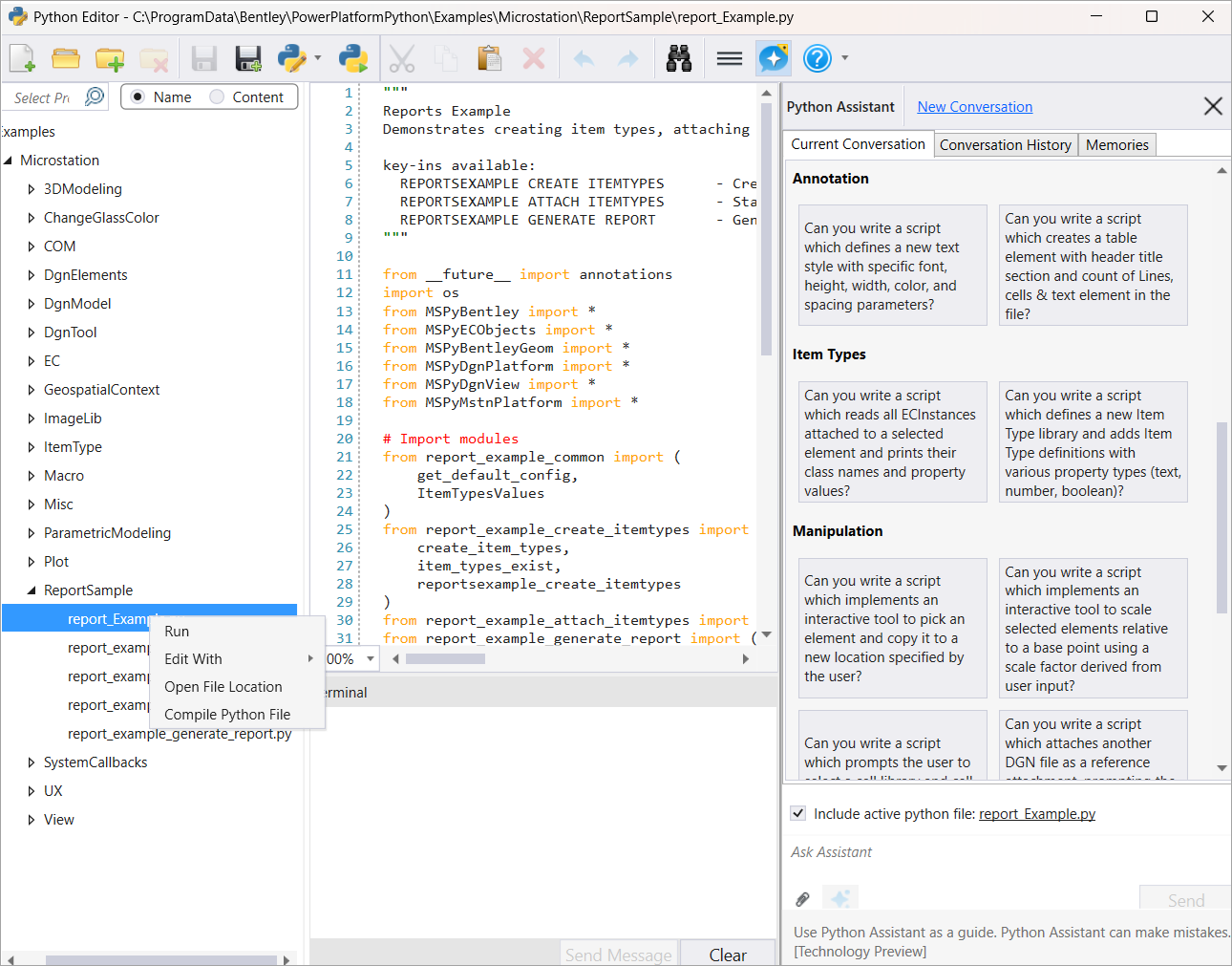Select text style script suggestion card
The width and height of the screenshot is (1232, 966).
[x=892, y=266]
